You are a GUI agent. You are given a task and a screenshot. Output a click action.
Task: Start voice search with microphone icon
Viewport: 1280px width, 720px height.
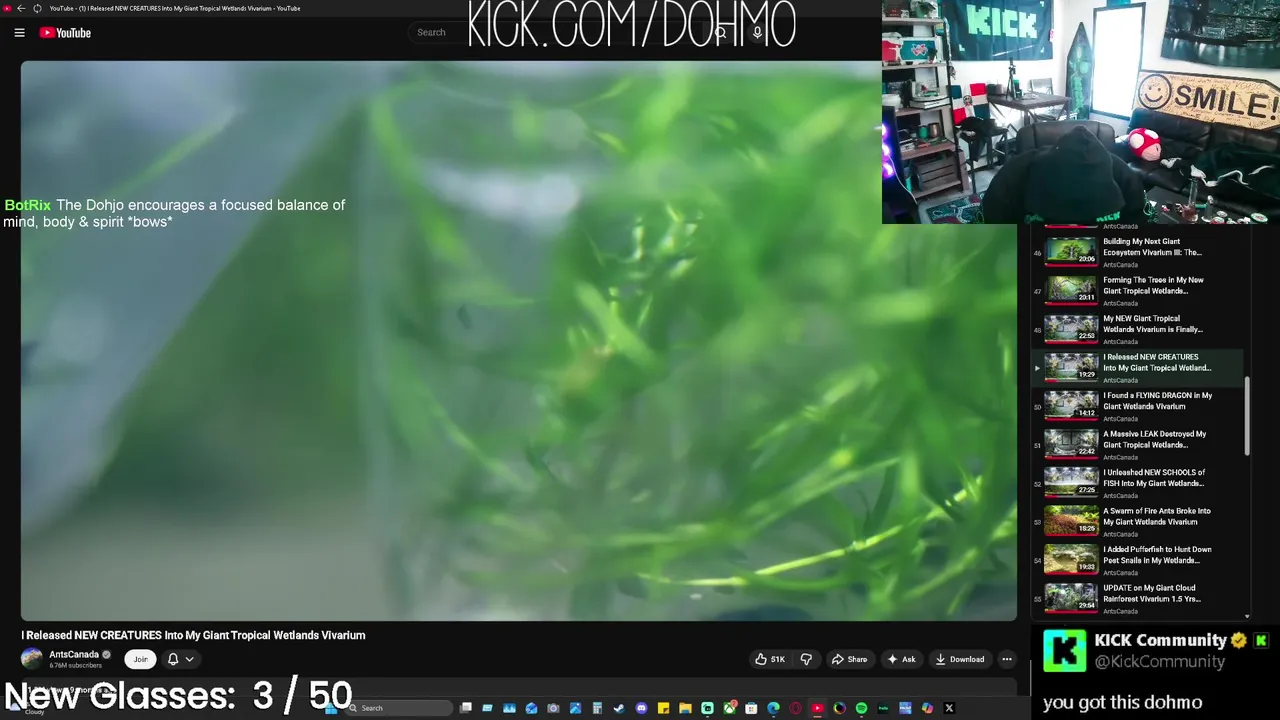coord(757,33)
